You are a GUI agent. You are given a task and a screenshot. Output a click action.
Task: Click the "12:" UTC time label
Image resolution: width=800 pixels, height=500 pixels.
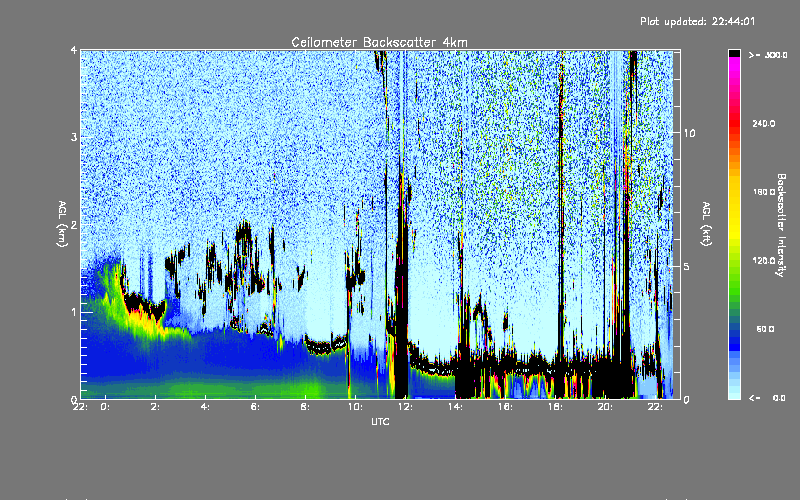pyautogui.click(x=406, y=407)
